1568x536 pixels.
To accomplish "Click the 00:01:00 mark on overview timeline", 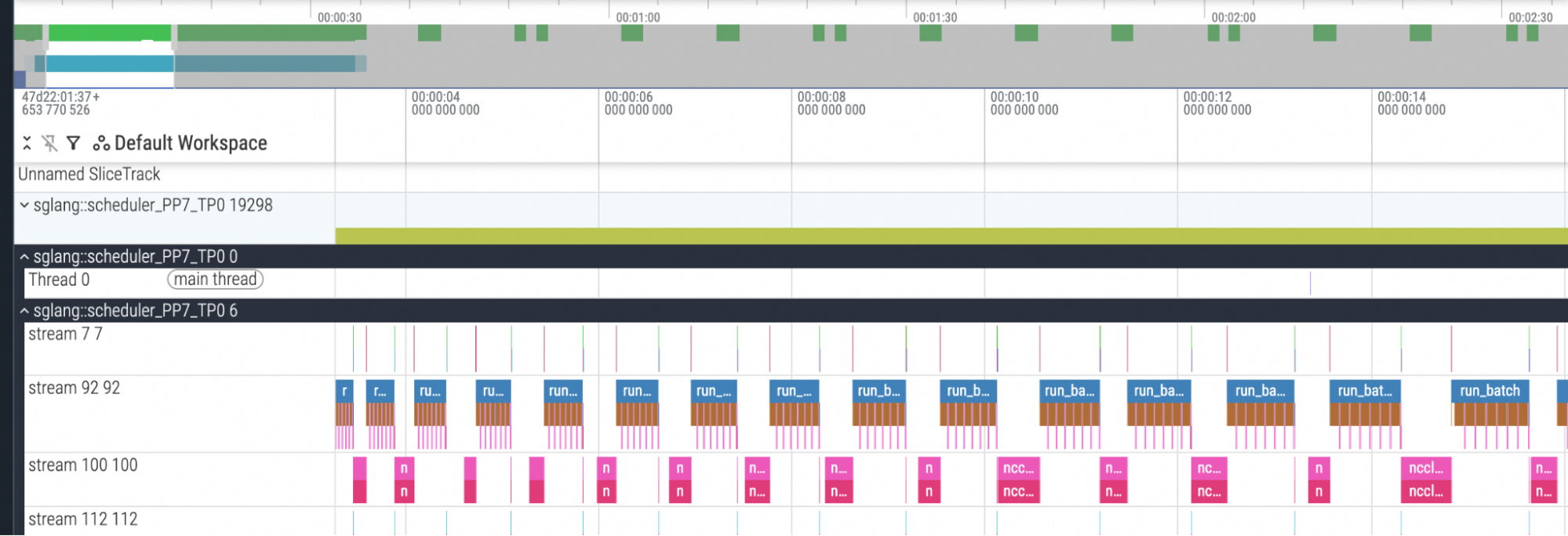I will tap(637, 17).
